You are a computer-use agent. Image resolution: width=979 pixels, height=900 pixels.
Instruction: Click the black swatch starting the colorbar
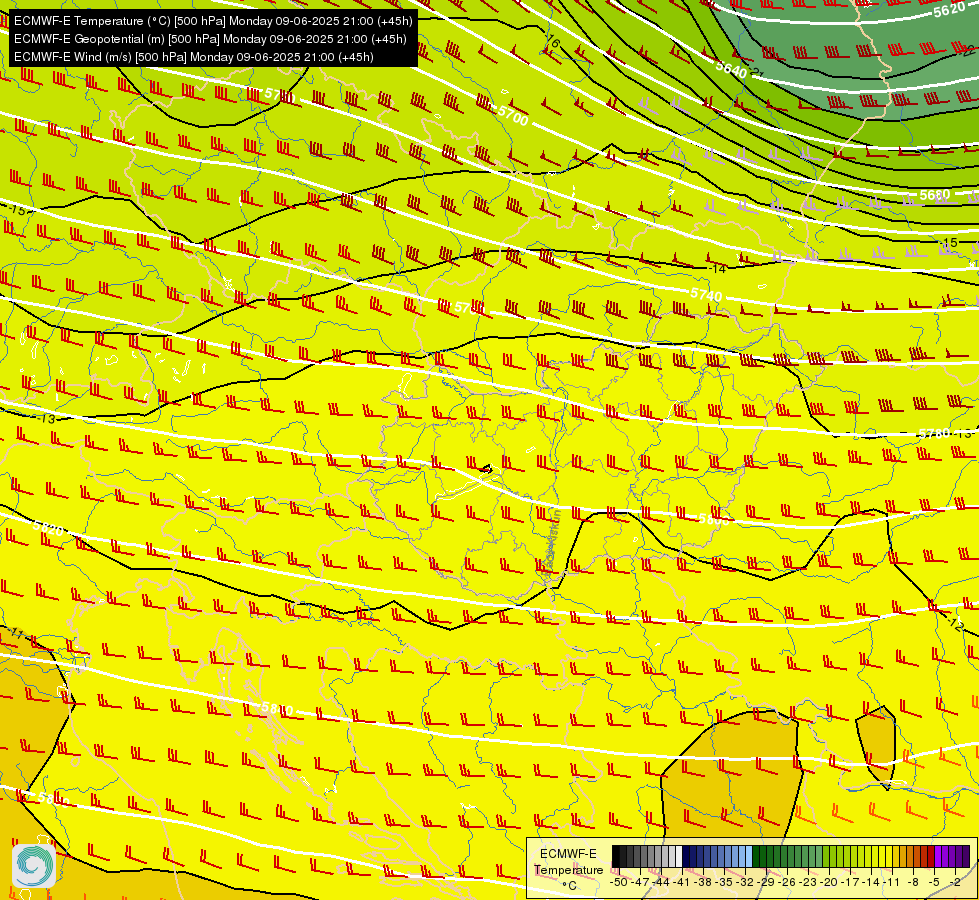point(616,857)
